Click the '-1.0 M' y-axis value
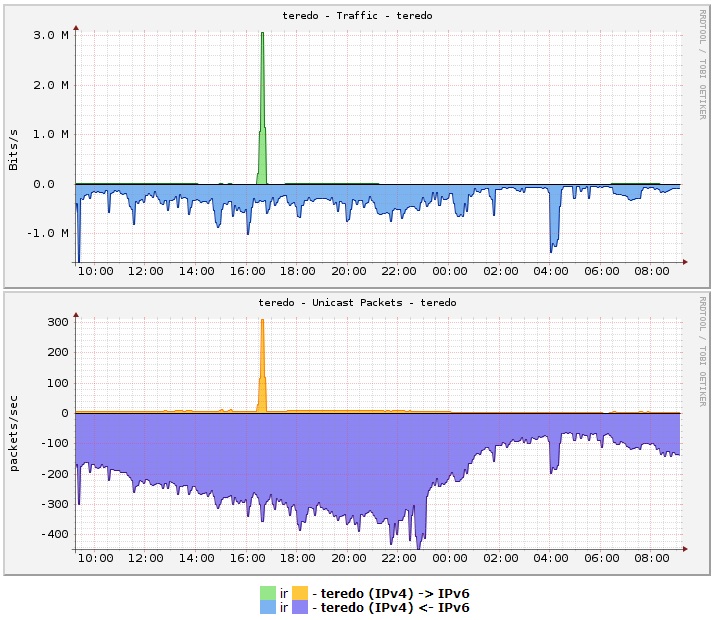Screen dimensions: 714x620 (47, 234)
